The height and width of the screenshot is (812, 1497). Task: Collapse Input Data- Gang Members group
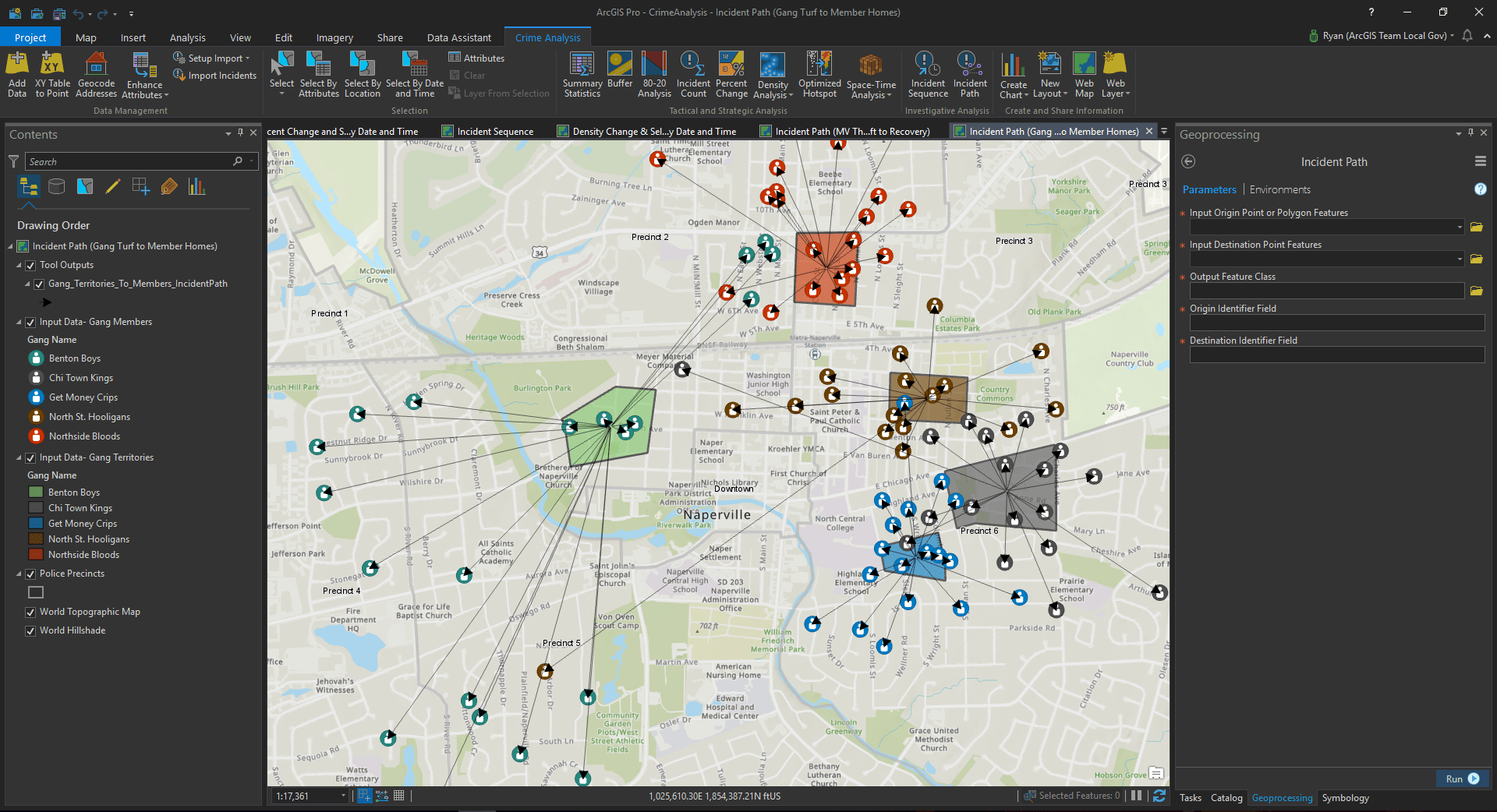click(x=19, y=322)
